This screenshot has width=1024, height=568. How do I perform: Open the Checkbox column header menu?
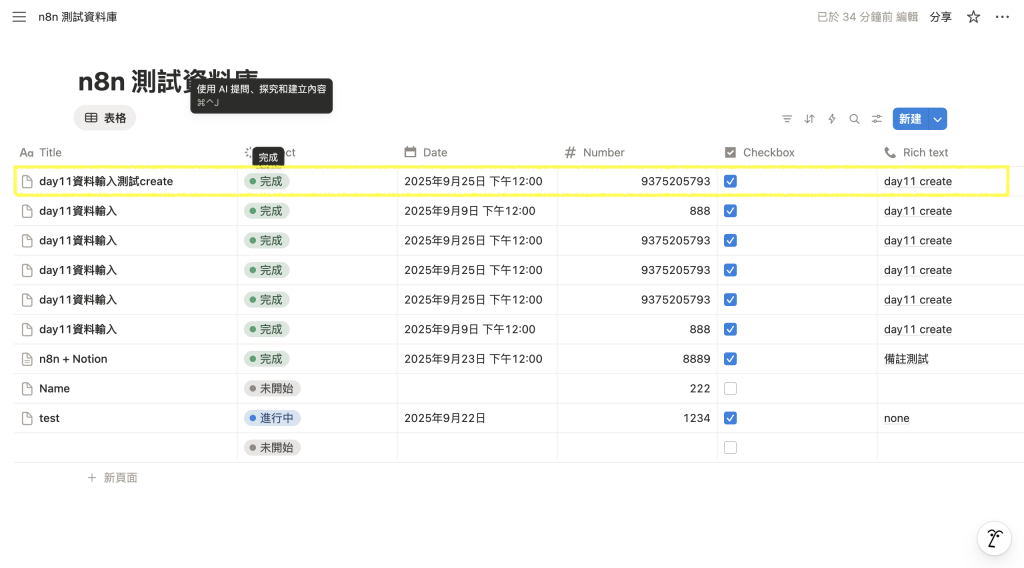760,153
